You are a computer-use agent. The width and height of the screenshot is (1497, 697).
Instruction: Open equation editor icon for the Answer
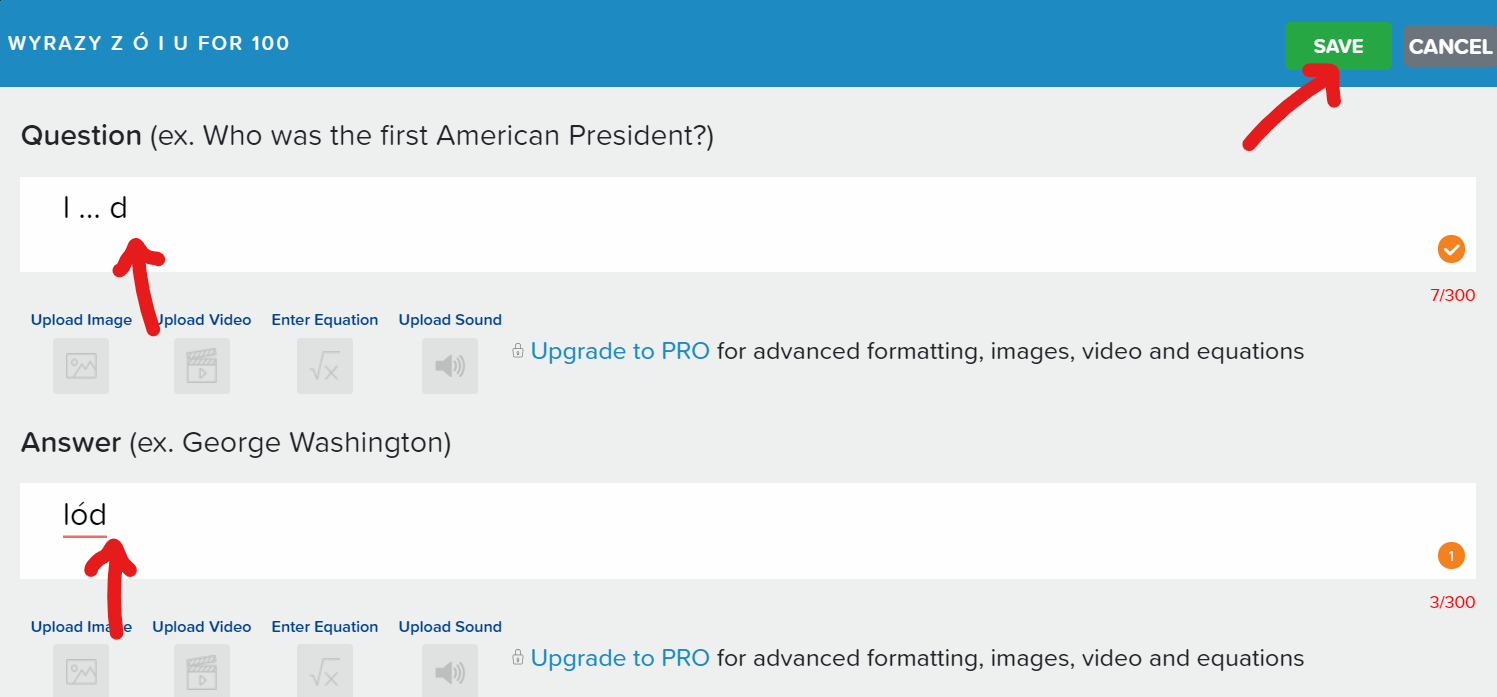click(325, 671)
